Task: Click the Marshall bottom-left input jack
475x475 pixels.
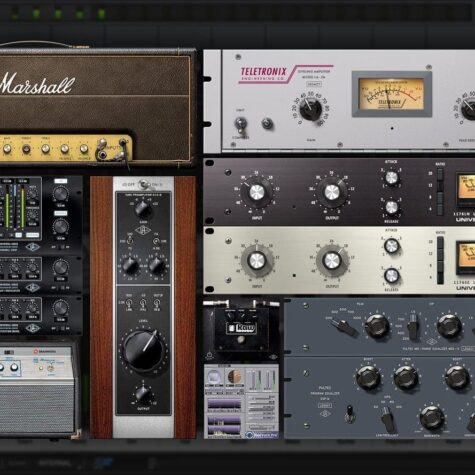Action: [102, 155]
